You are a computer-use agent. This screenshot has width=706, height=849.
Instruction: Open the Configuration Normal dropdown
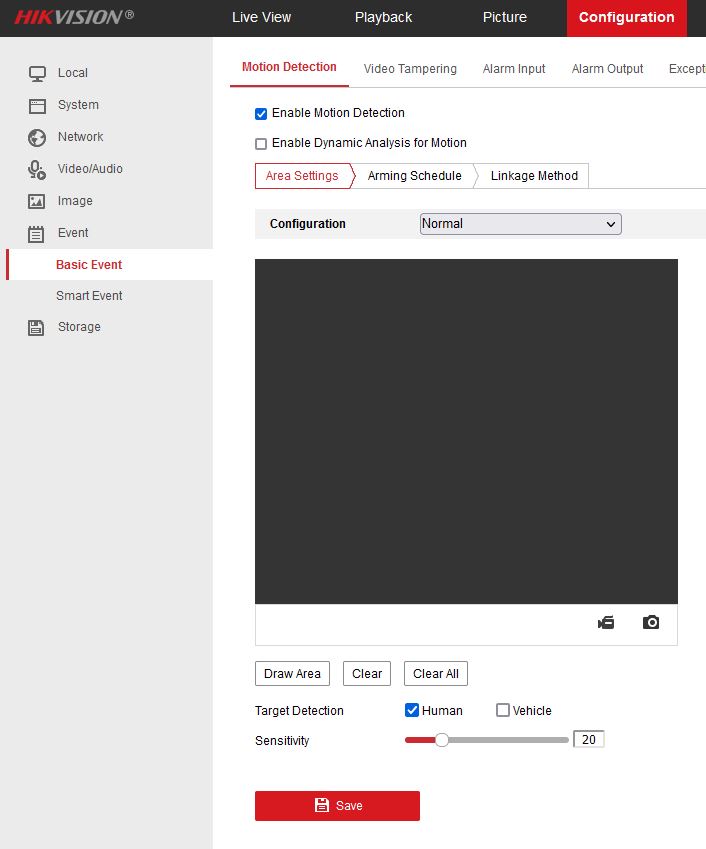click(x=520, y=224)
